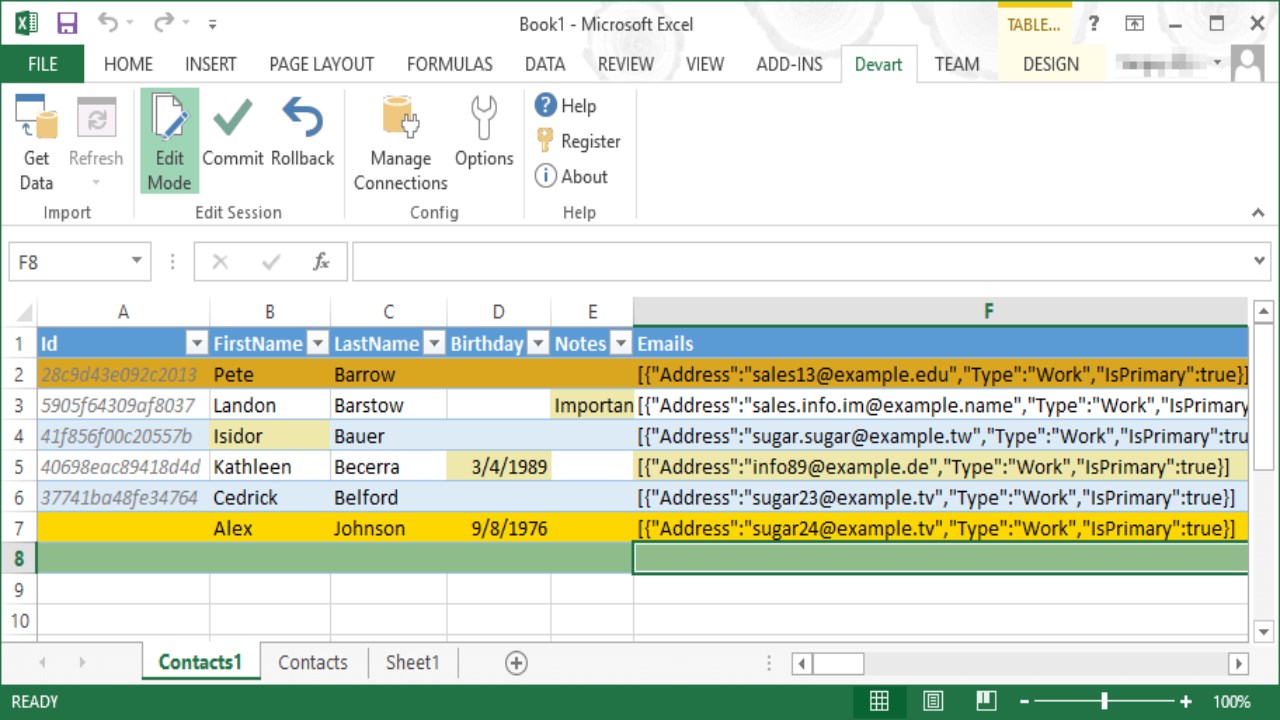Click the horizontal scrollbar right arrow

coord(1238,663)
